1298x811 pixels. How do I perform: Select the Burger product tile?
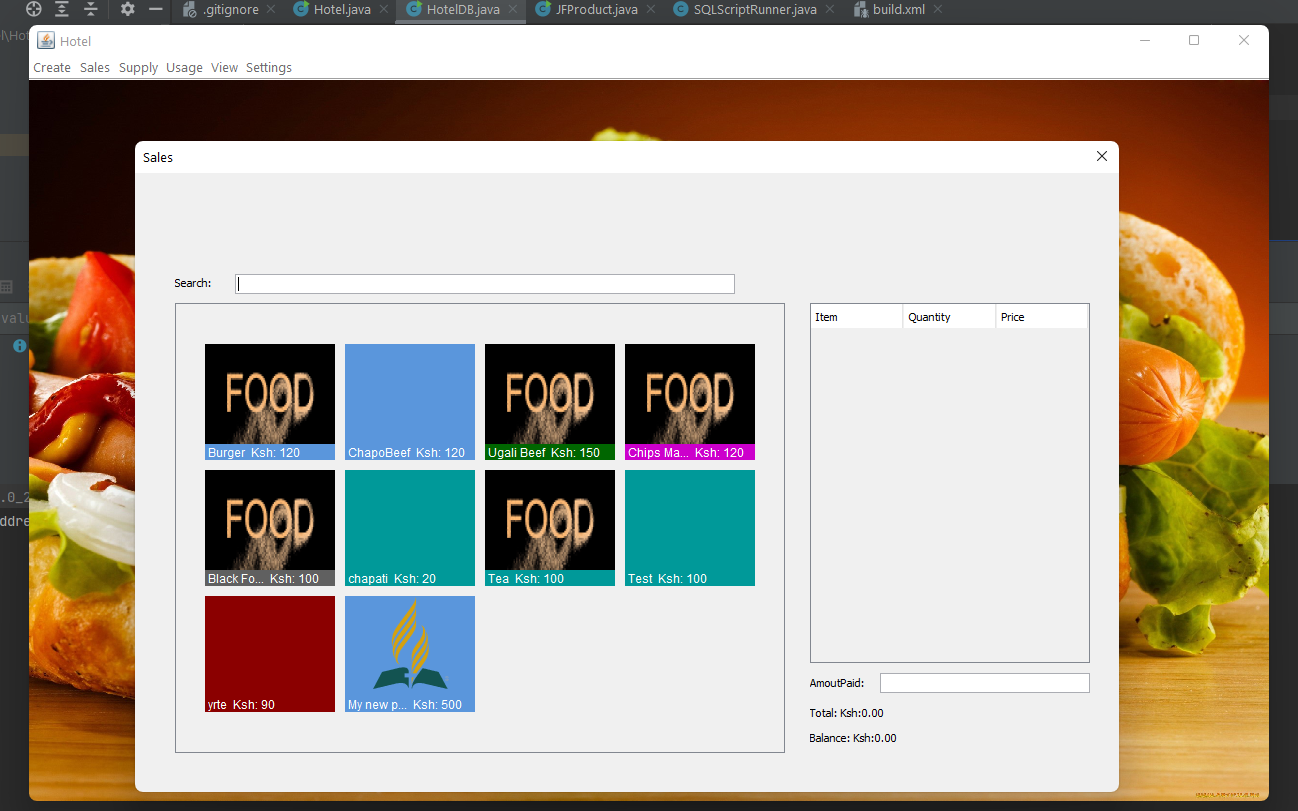[270, 402]
